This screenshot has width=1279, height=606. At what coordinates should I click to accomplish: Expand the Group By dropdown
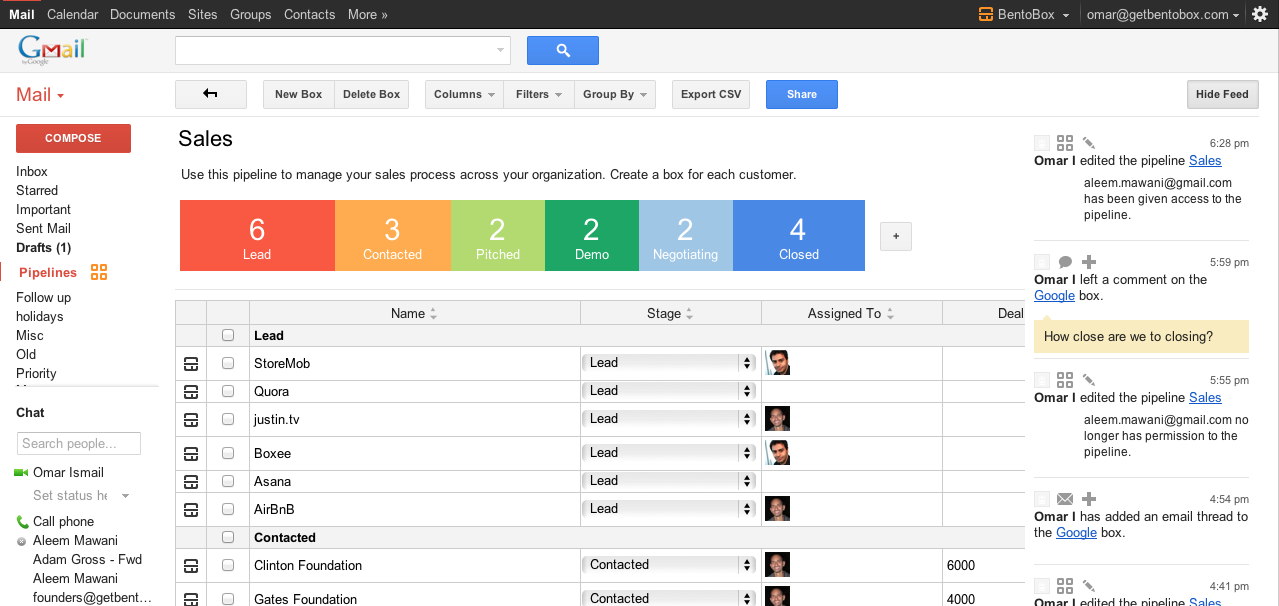pos(615,94)
